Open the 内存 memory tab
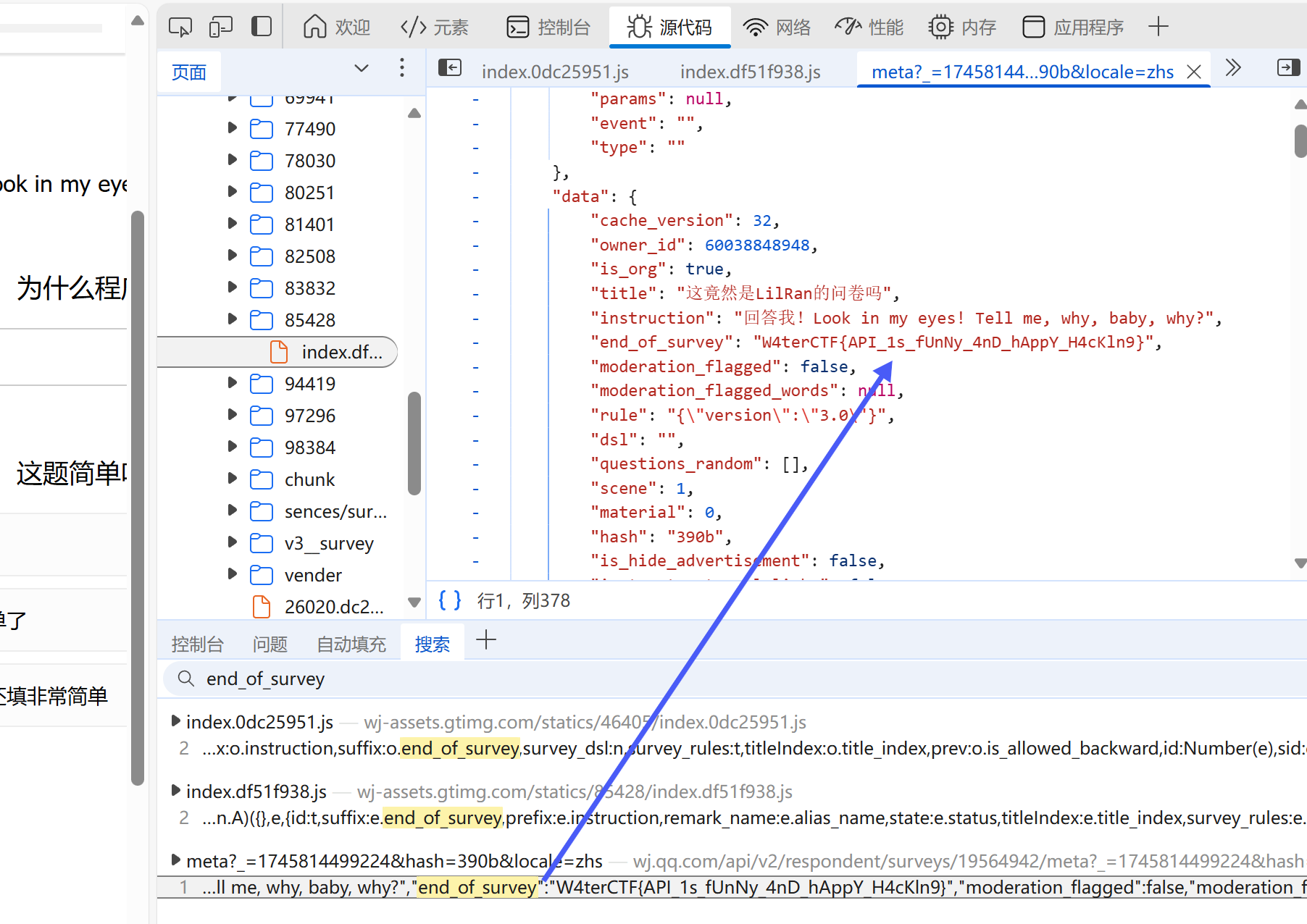Viewport: 1307px width, 924px height. click(x=962, y=28)
